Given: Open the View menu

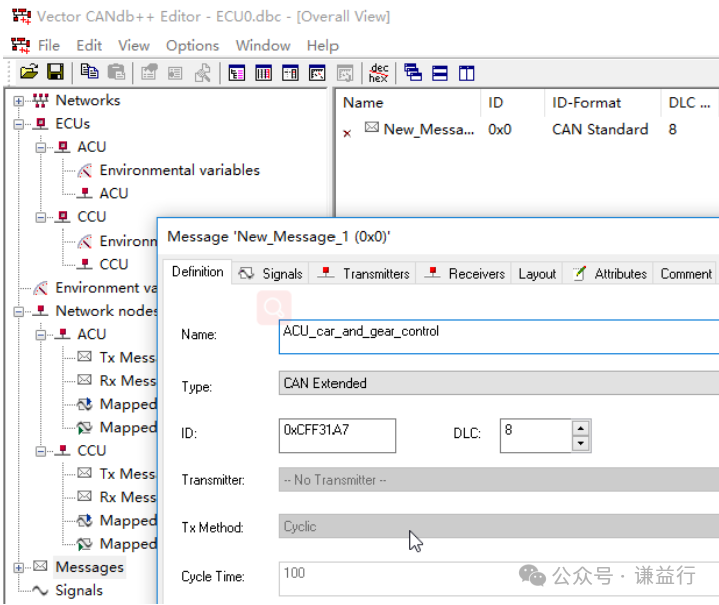Looking at the screenshot, I should (133, 45).
